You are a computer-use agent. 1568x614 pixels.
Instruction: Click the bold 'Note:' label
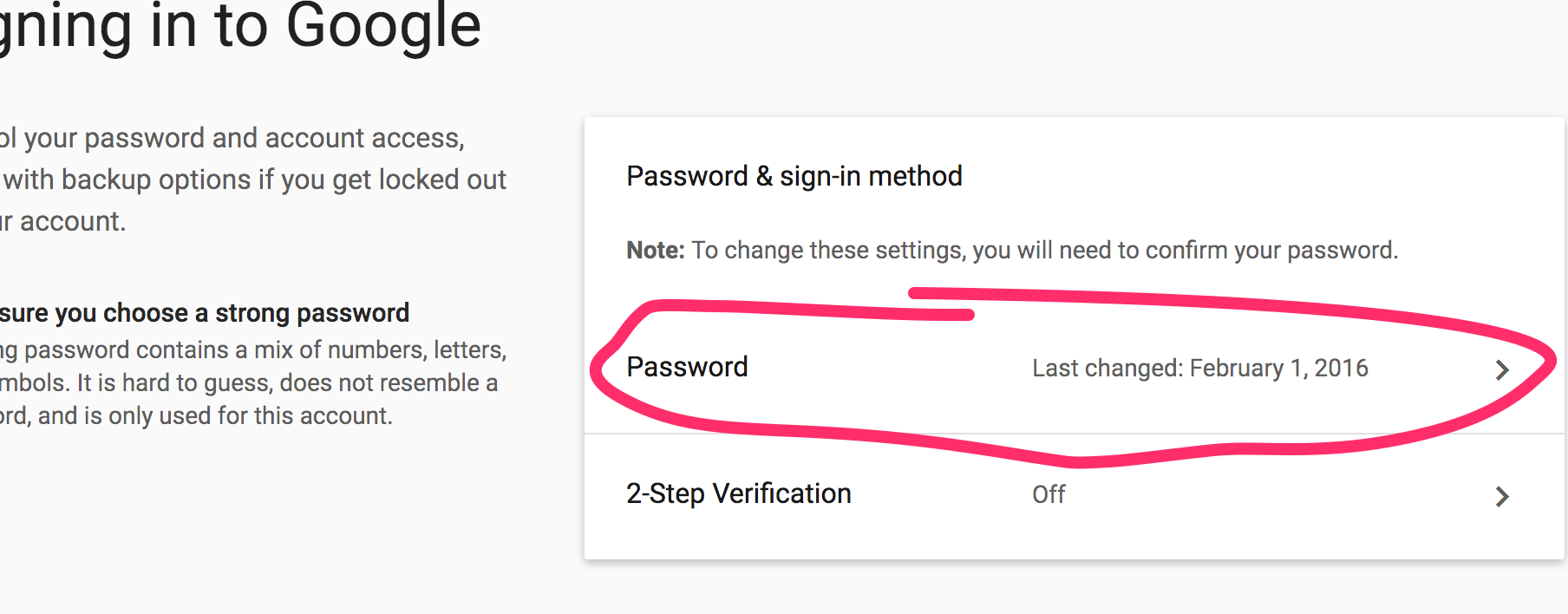pyautogui.click(x=656, y=251)
